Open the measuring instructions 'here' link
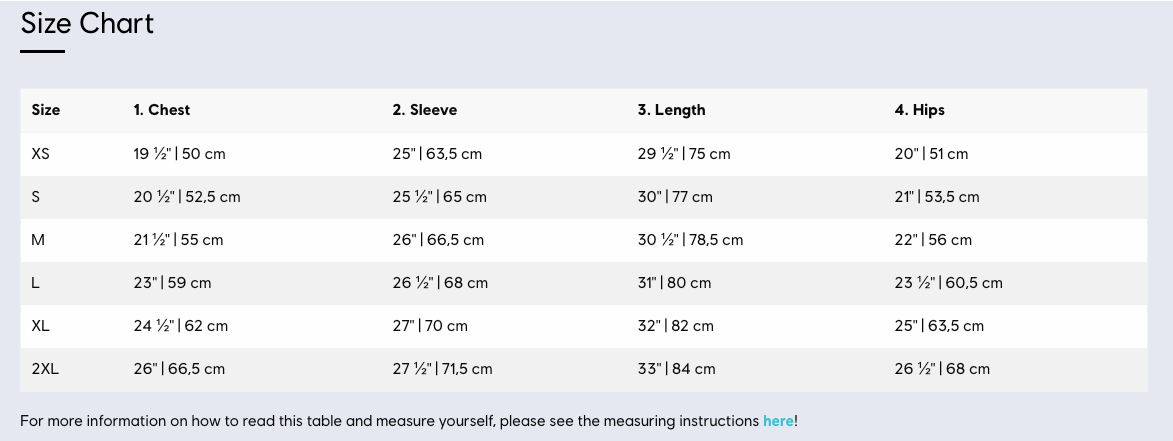The width and height of the screenshot is (1173, 441). pos(778,421)
